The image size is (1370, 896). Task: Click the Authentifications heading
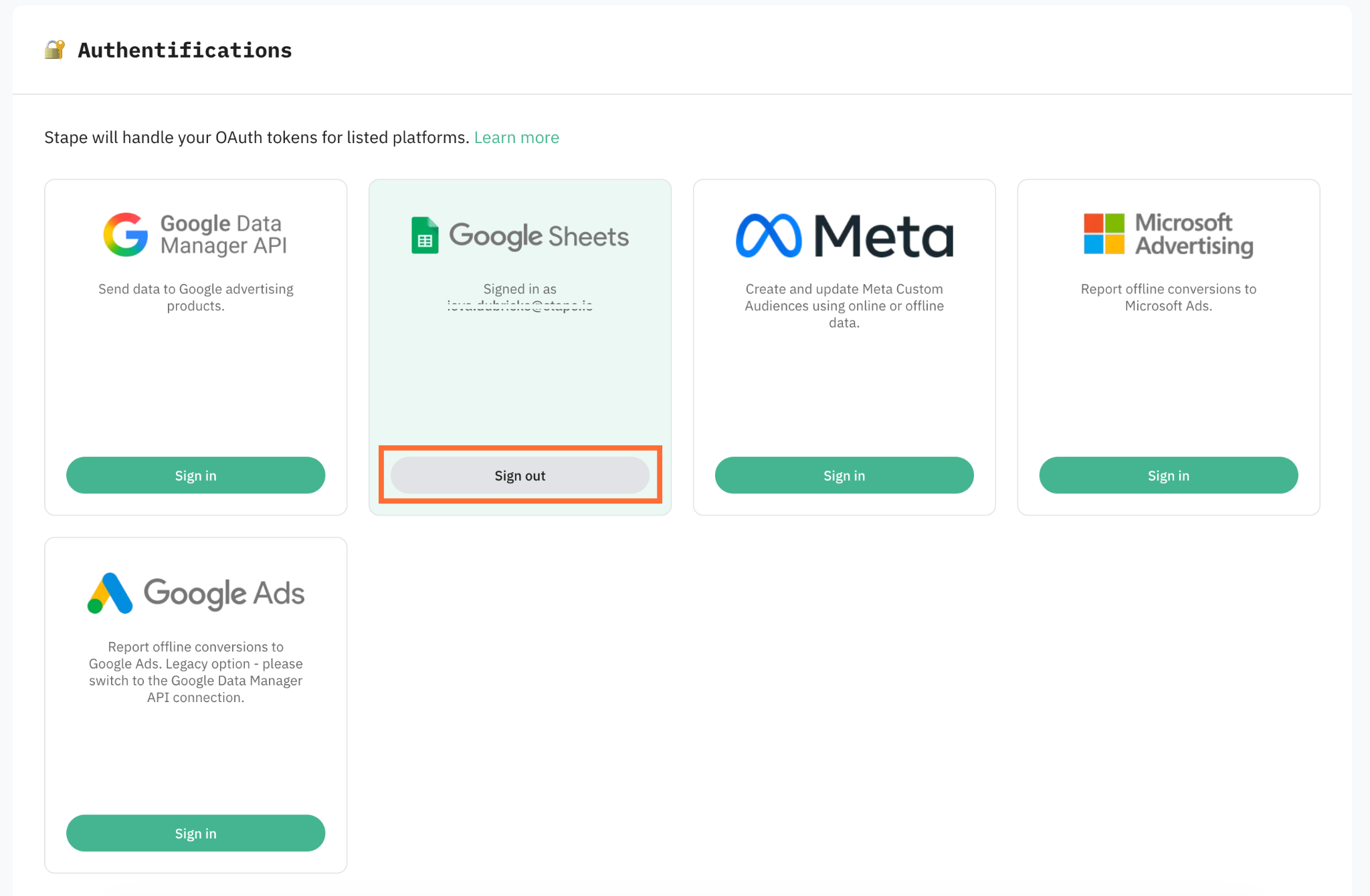point(185,50)
